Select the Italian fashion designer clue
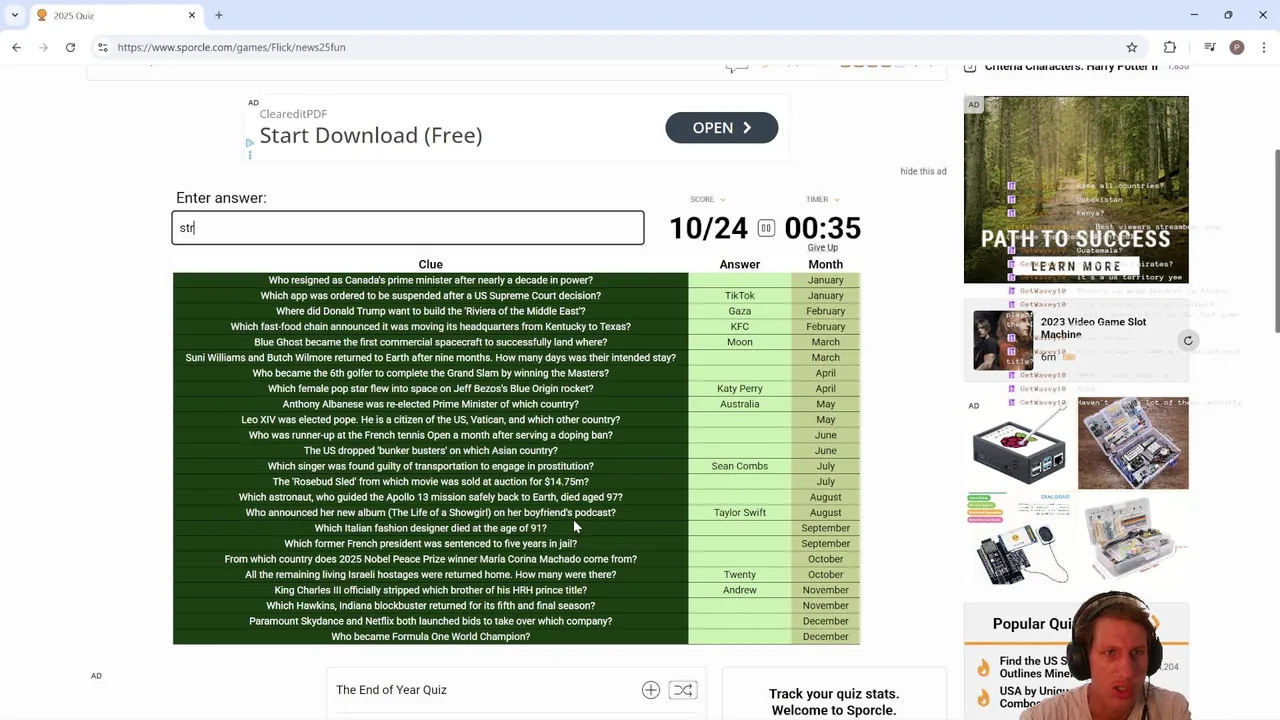 pyautogui.click(x=430, y=528)
